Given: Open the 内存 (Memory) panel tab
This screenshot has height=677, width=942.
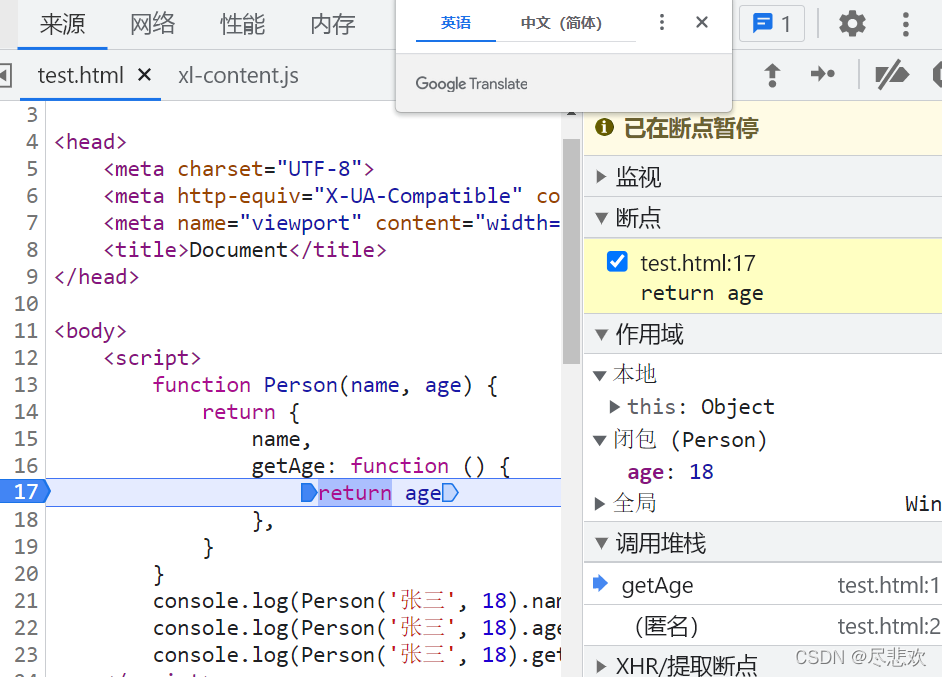Looking at the screenshot, I should (333, 25).
